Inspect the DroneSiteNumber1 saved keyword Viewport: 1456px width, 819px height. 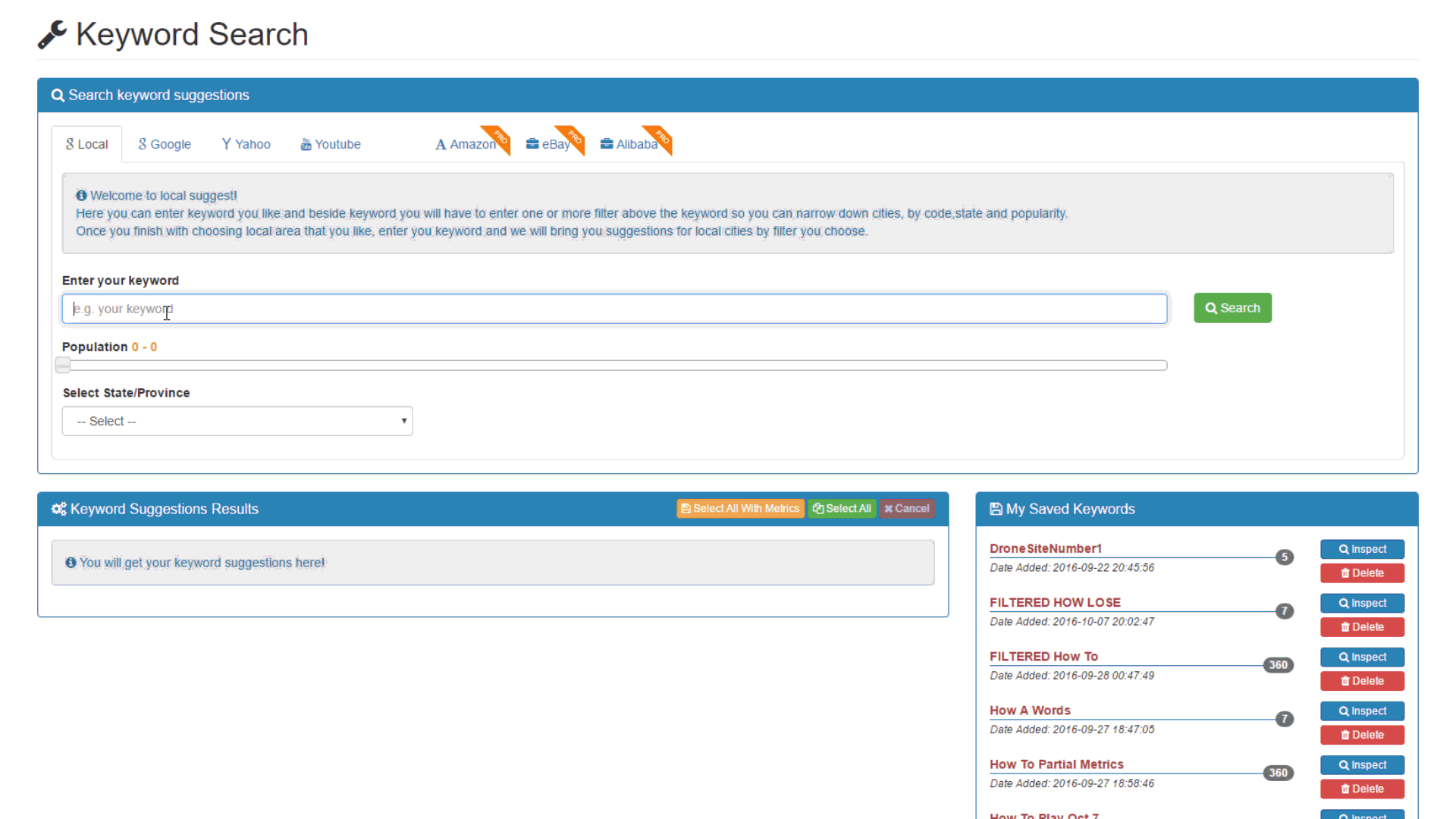[x=1362, y=549]
